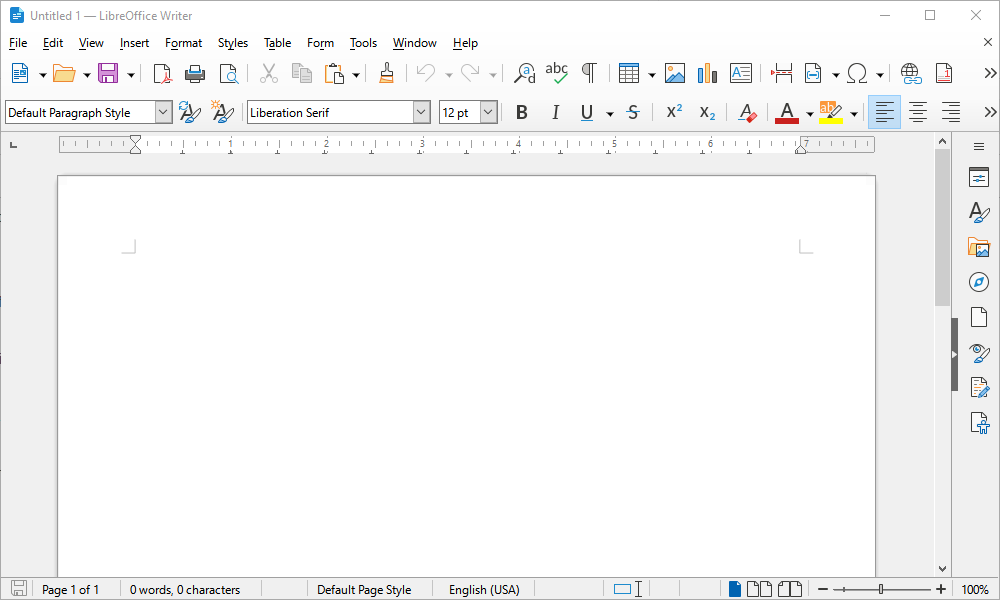Open the Tools menu

362,43
